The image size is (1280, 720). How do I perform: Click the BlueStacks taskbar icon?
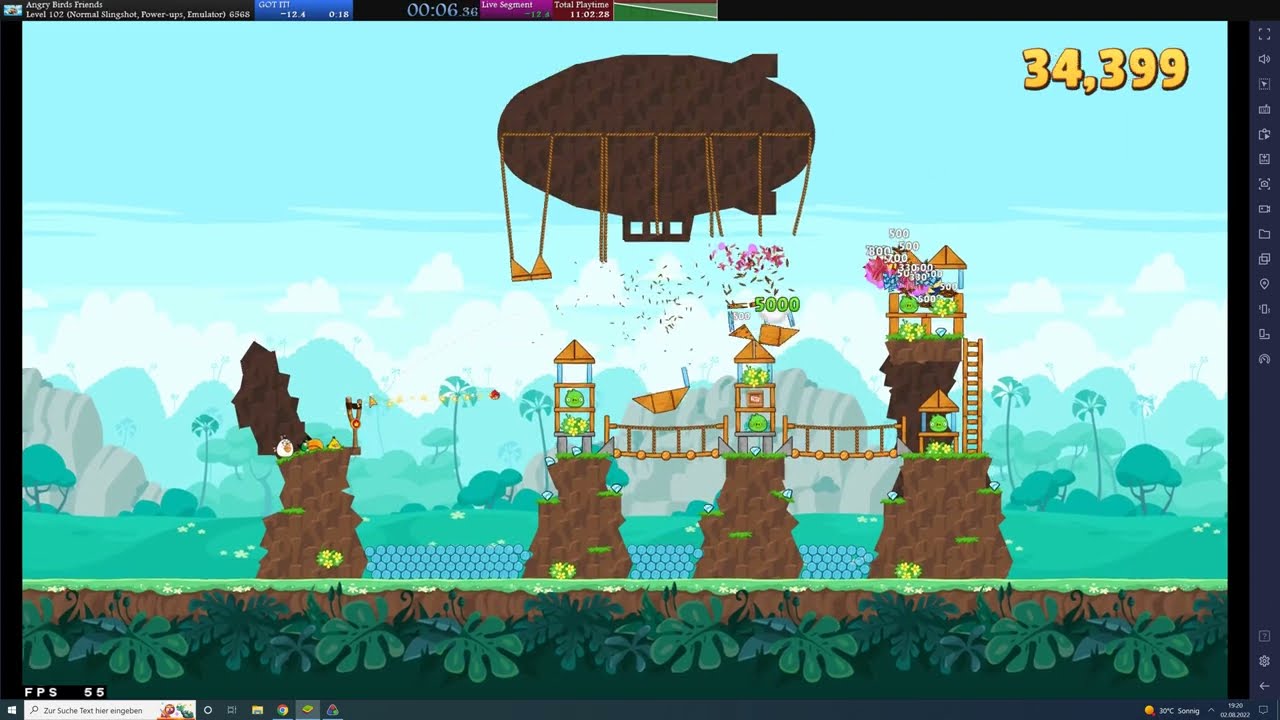[308, 710]
